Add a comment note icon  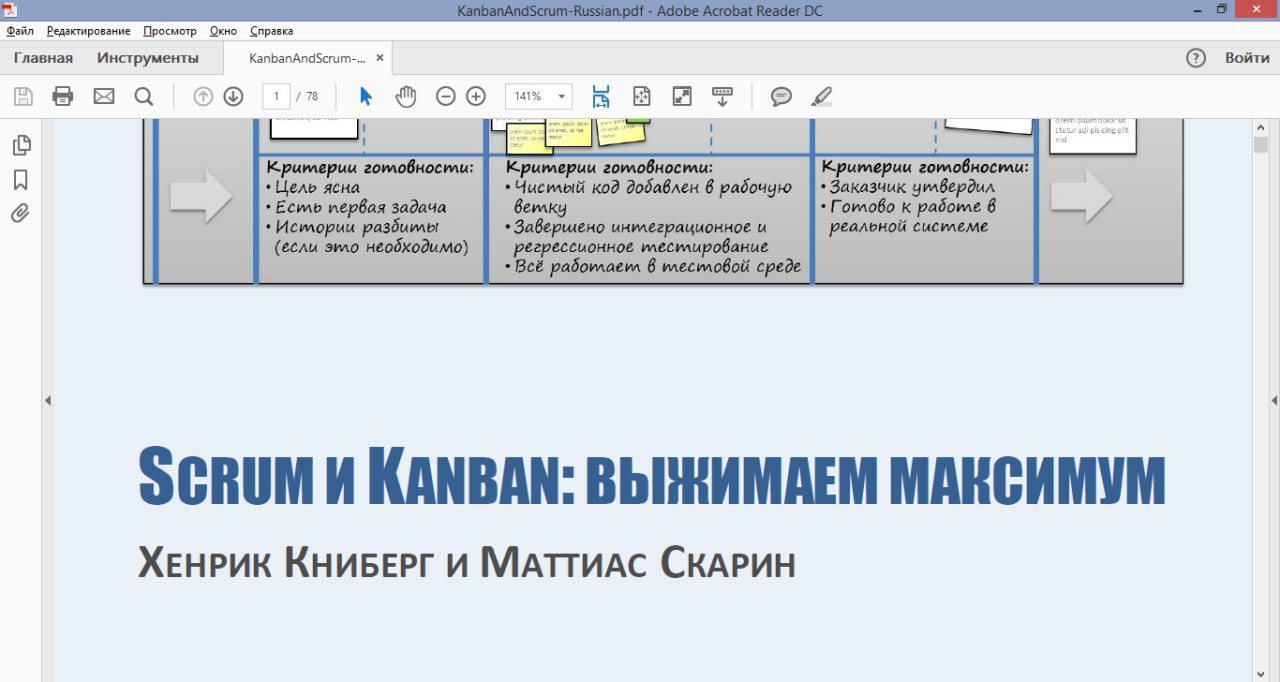[781, 96]
